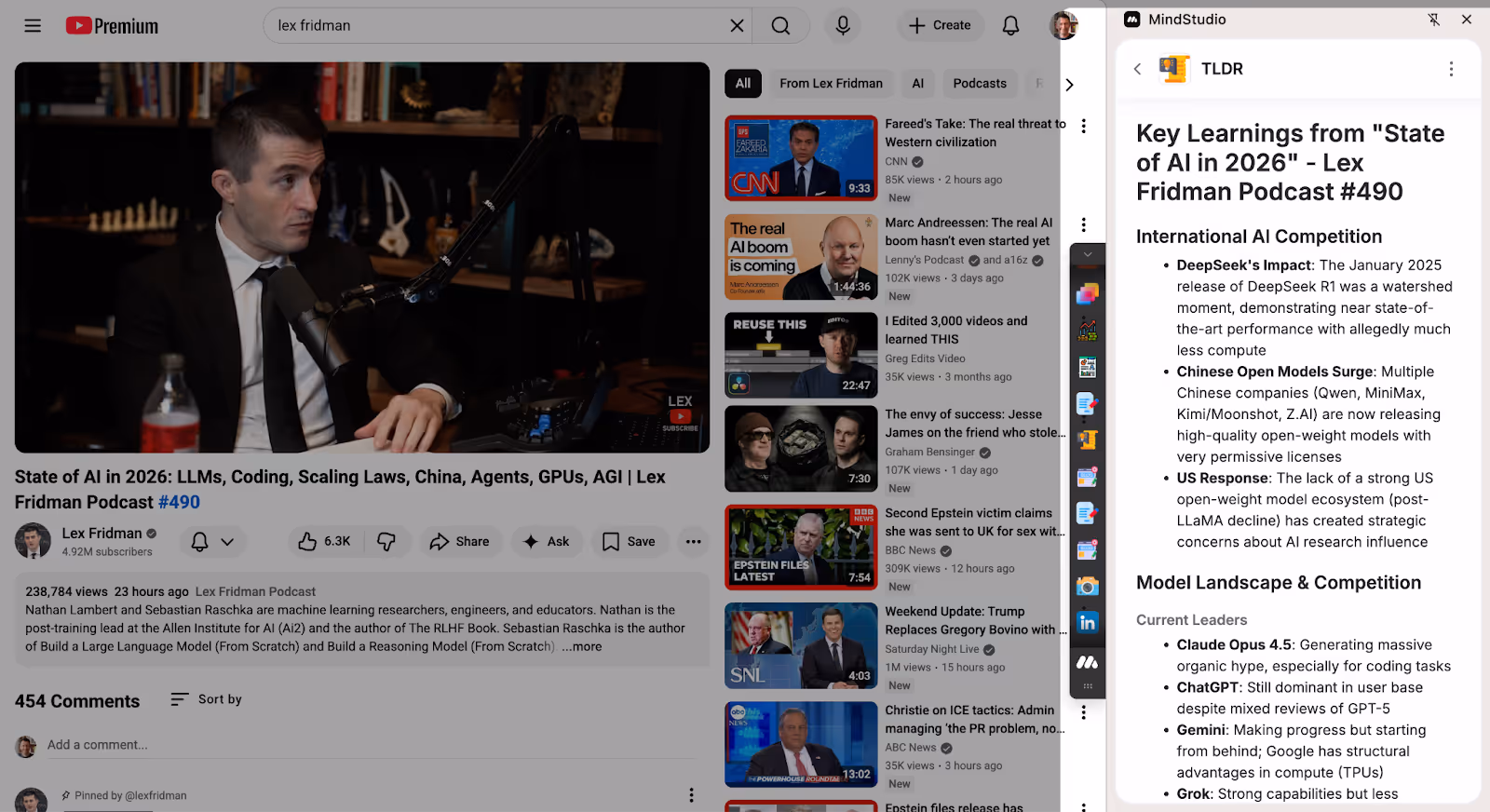Open the Weekend Update SNL thumbnail

click(x=801, y=645)
